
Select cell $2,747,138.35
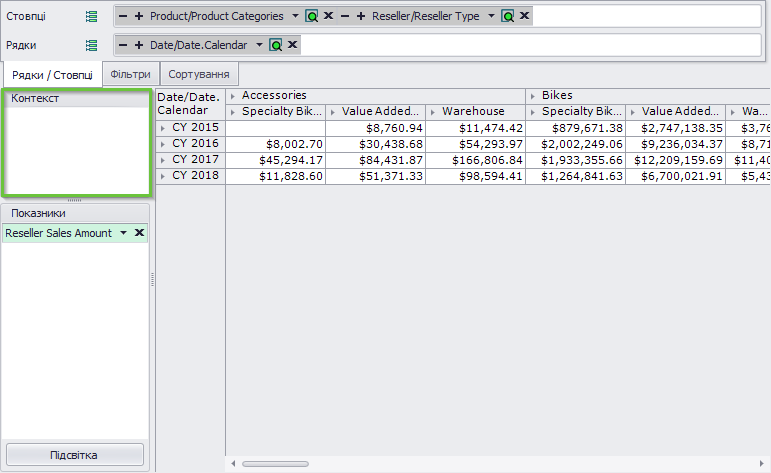676,128
